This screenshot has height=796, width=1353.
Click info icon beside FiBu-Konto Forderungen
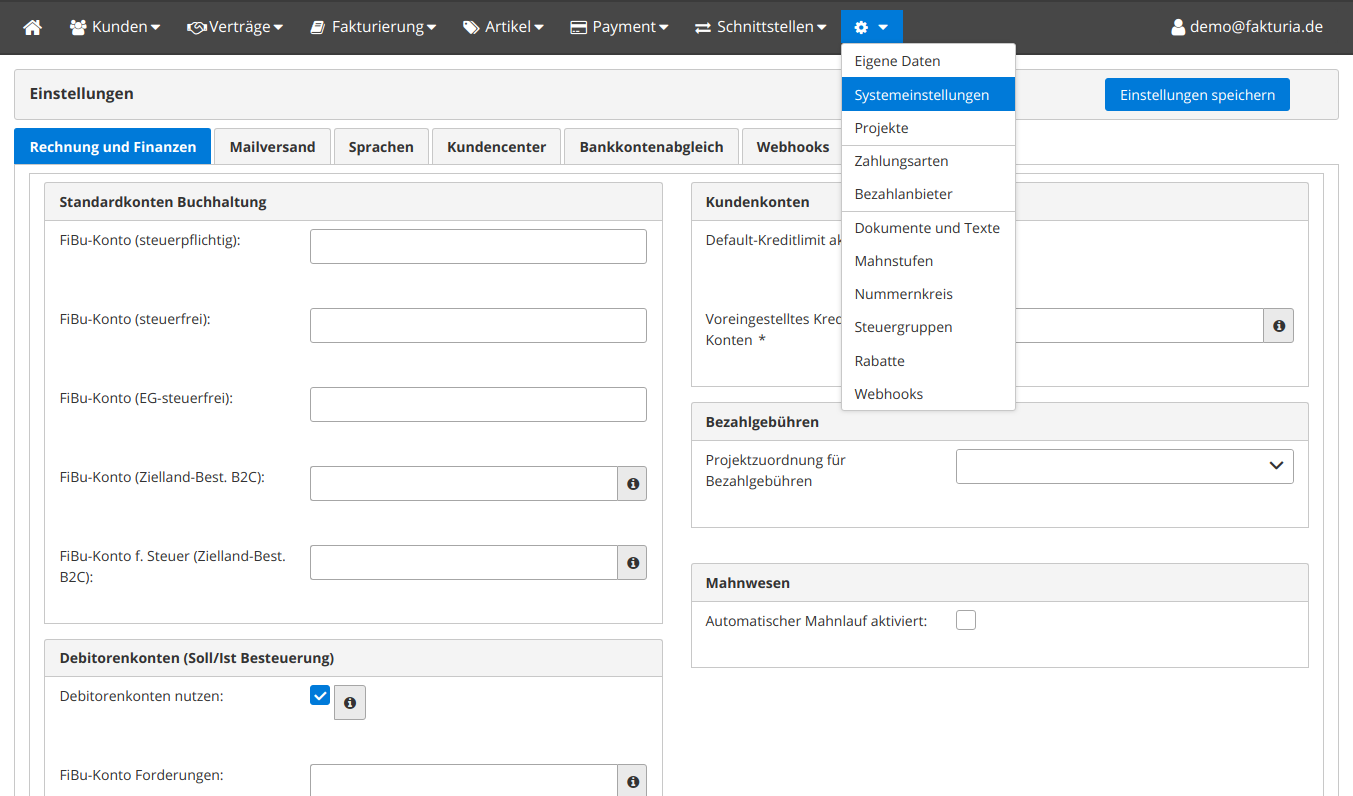coord(632,781)
